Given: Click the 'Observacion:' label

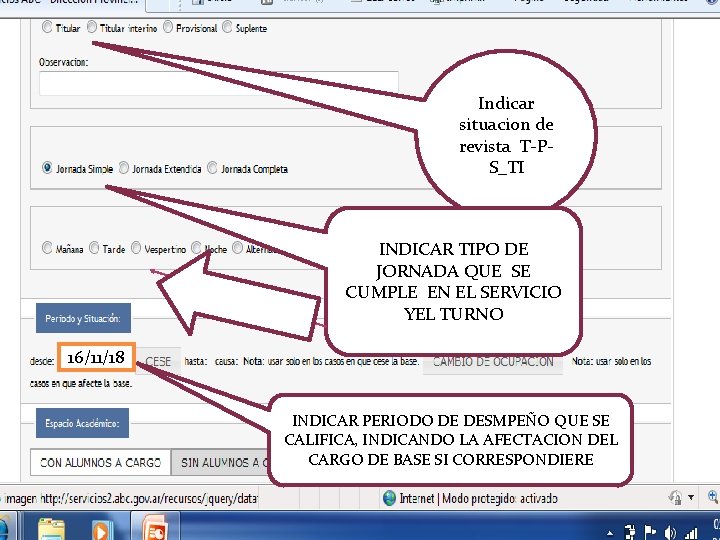Looking at the screenshot, I should coord(63,62).
